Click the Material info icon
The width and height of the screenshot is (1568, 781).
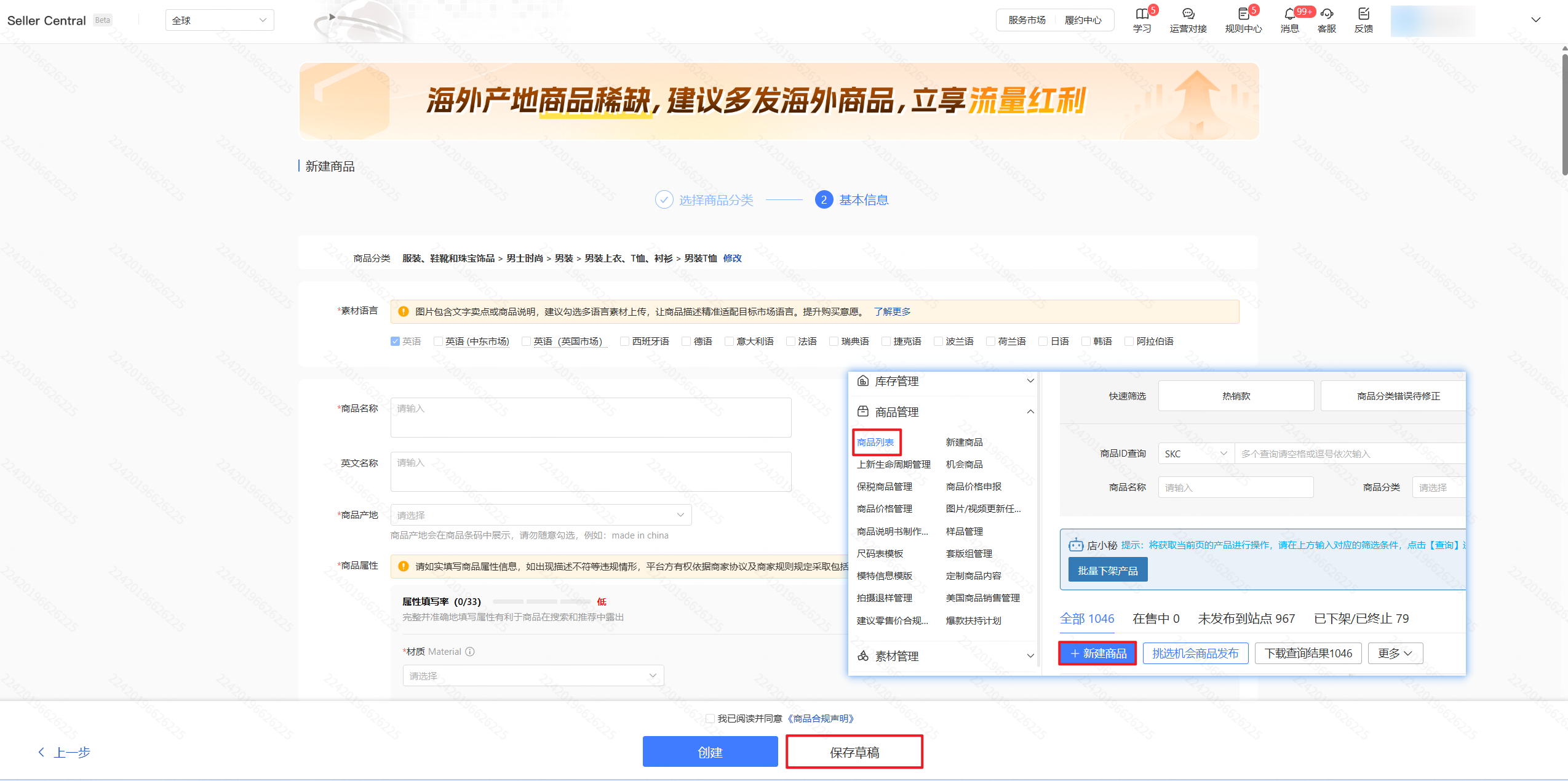[x=470, y=652]
